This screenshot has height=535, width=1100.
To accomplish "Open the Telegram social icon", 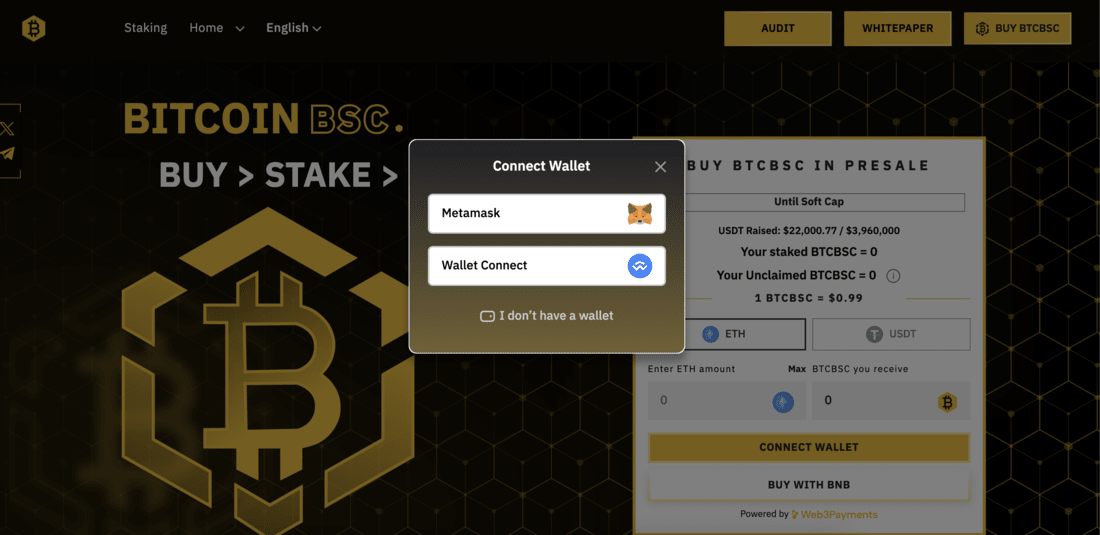I will click(7, 154).
